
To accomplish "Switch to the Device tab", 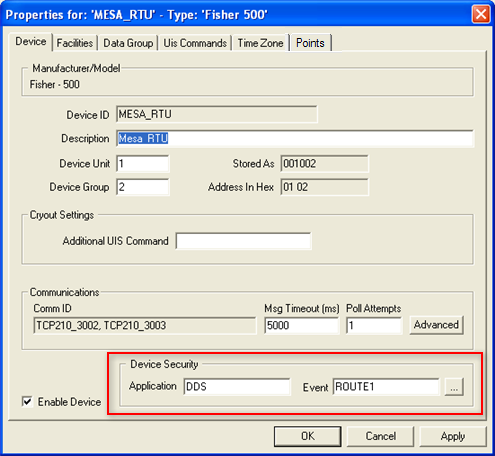I will click(x=31, y=42).
